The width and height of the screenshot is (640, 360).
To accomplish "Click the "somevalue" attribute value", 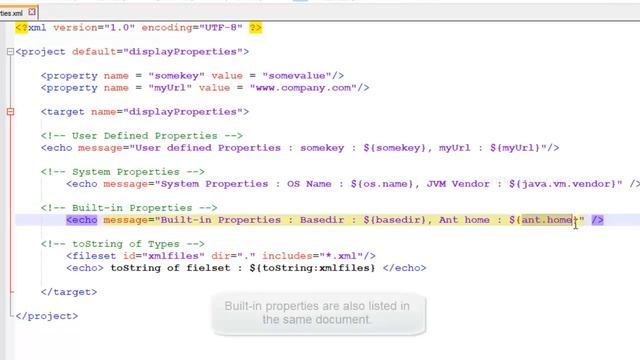I will click(x=297, y=76).
